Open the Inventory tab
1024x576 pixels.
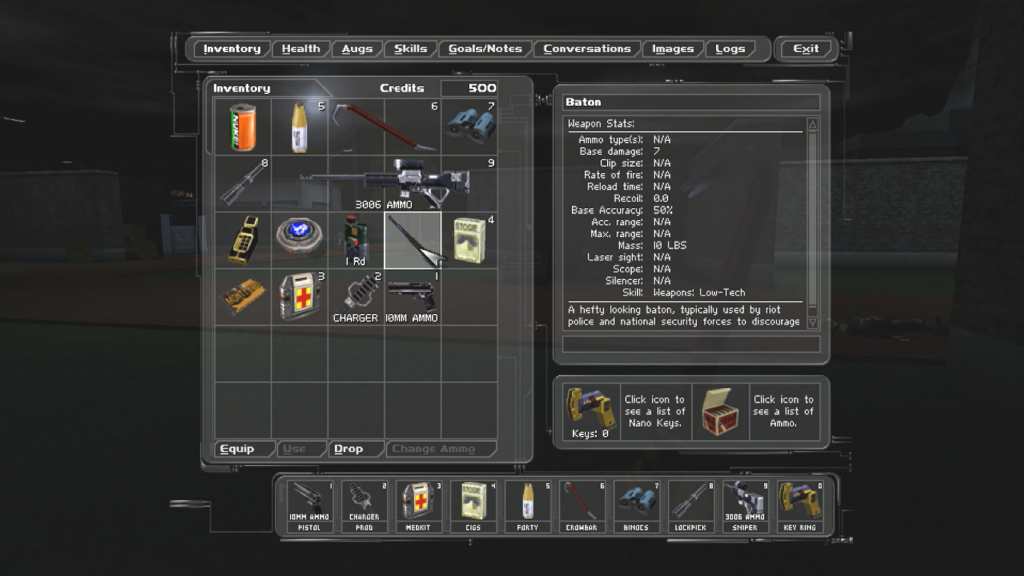[x=232, y=49]
